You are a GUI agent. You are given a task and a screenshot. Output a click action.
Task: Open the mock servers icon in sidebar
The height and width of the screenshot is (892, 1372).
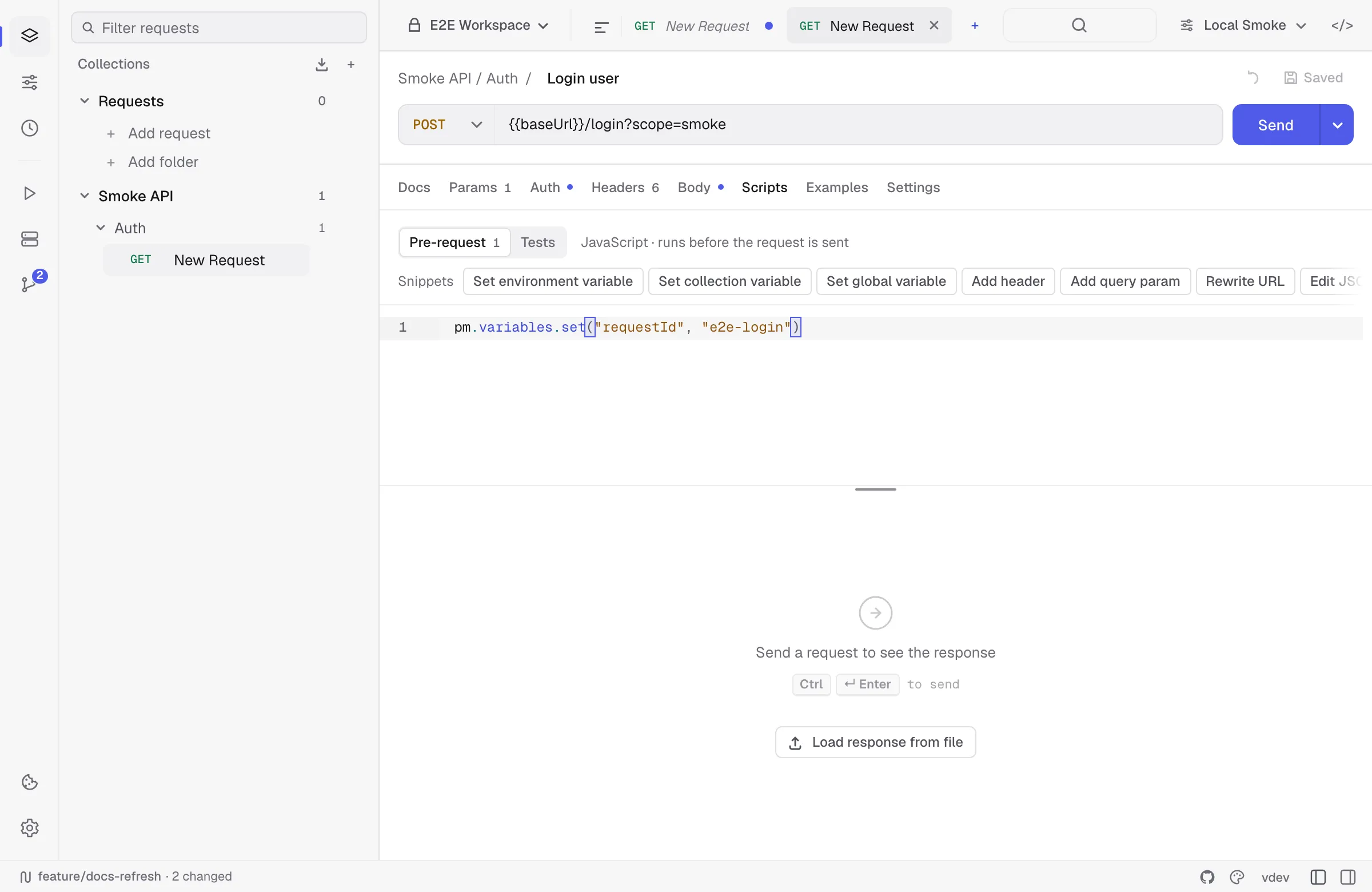point(29,239)
